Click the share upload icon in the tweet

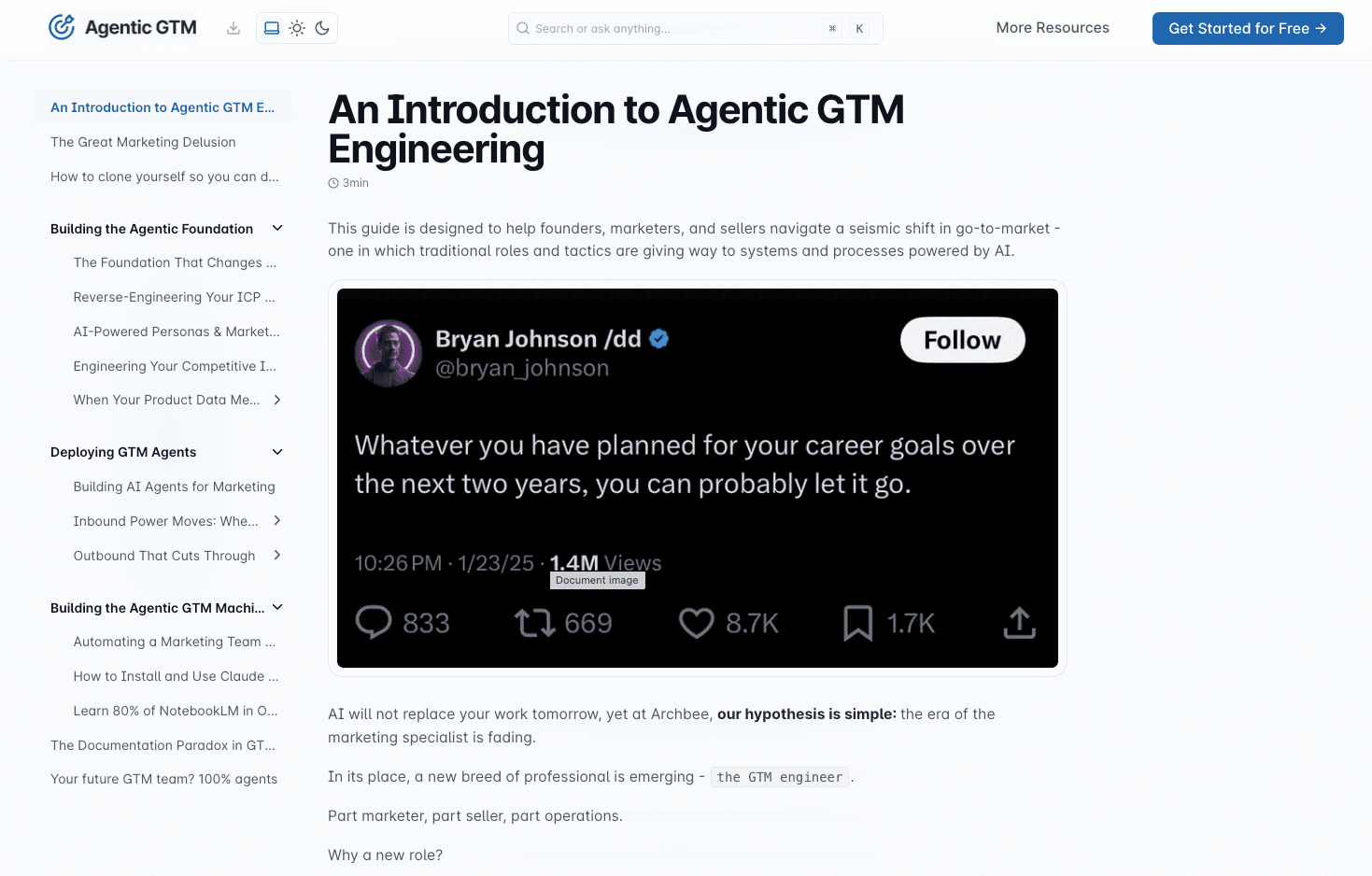tap(1019, 623)
